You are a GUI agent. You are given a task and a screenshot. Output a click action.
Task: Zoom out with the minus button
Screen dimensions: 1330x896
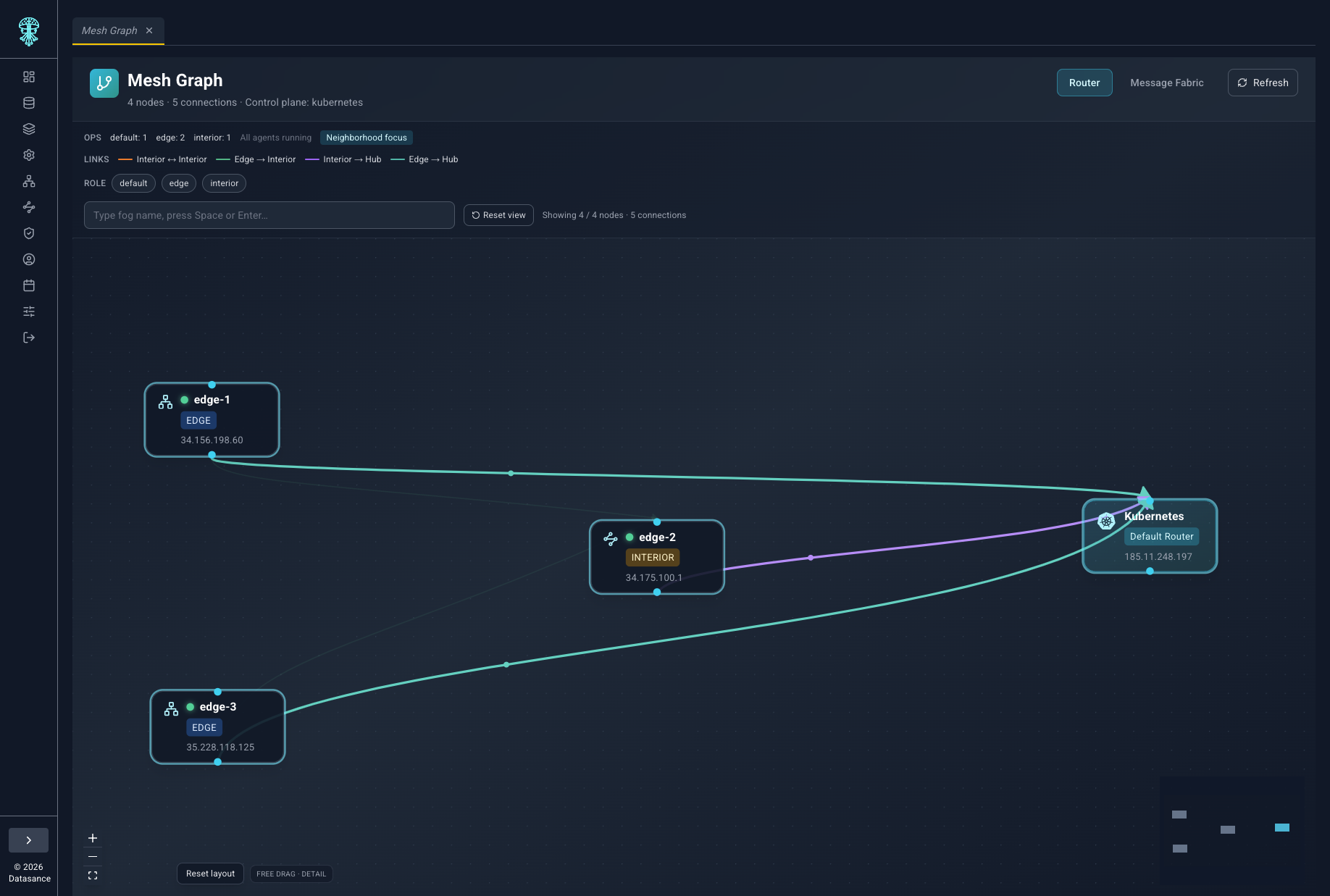93,857
